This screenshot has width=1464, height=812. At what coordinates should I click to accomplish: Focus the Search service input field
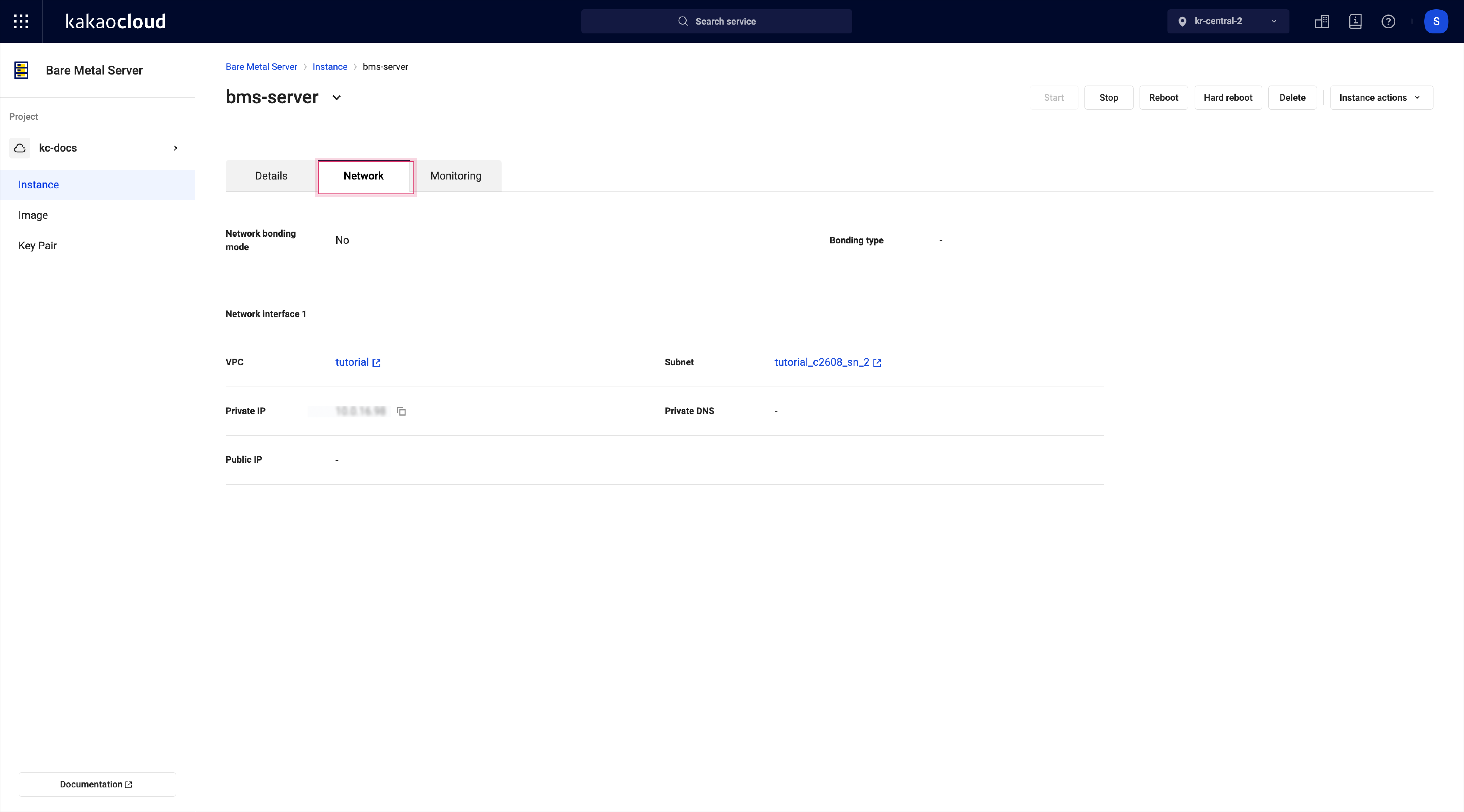(716, 22)
